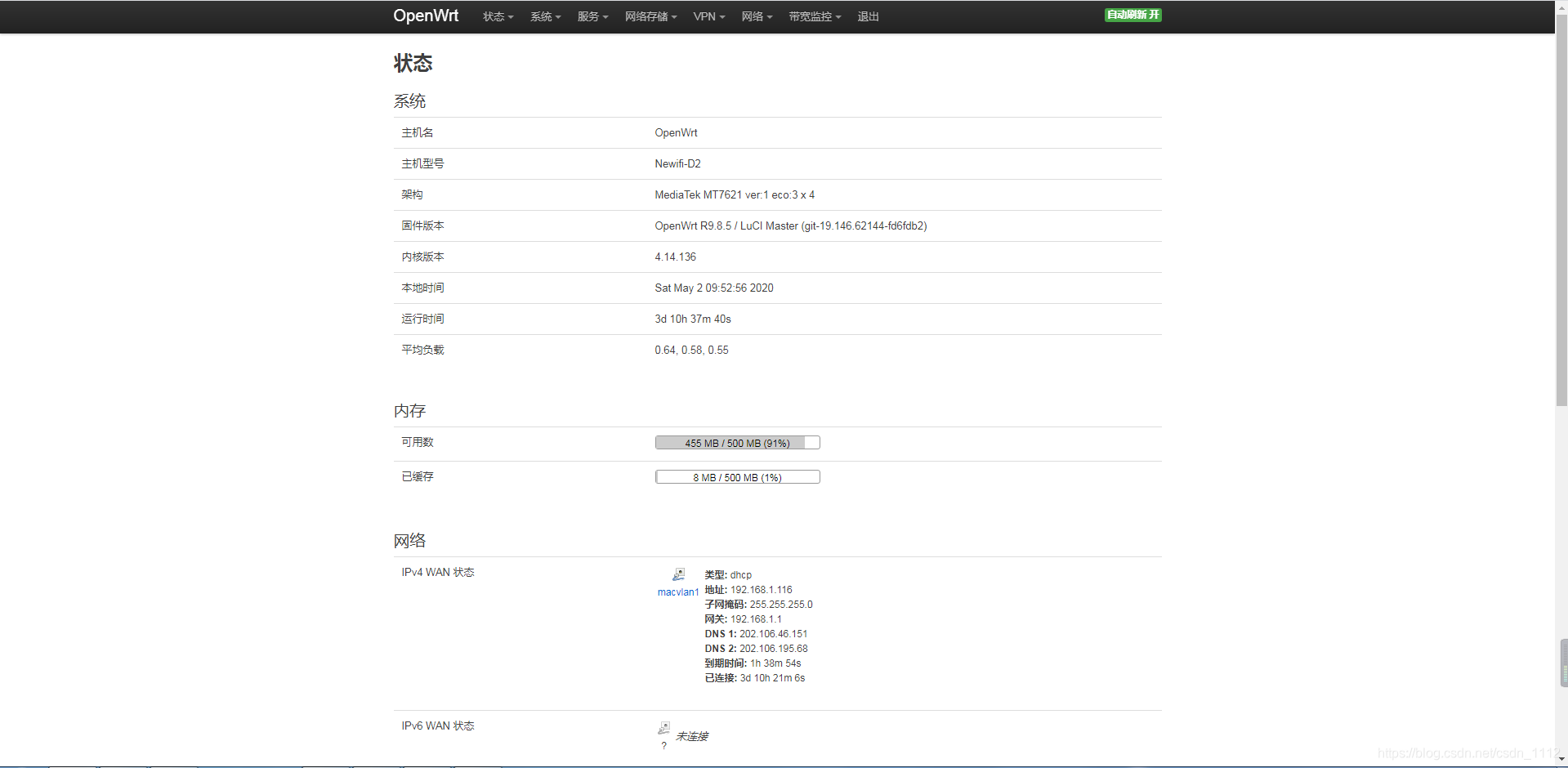Select DNS 1 value 202.106.46.151
This screenshot has height=768, width=1568.
coord(773,634)
